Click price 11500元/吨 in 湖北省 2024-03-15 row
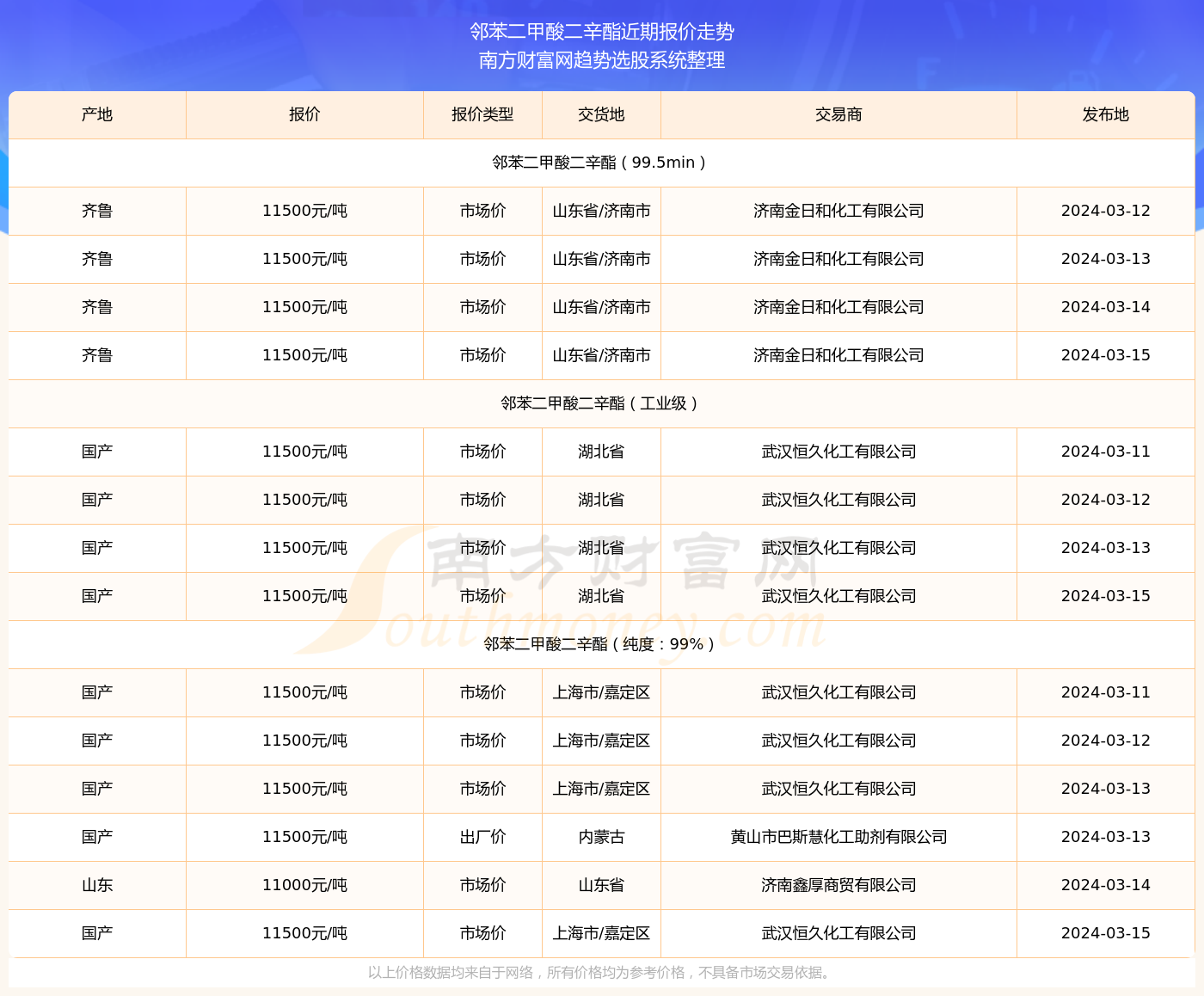1204x996 pixels. click(304, 596)
